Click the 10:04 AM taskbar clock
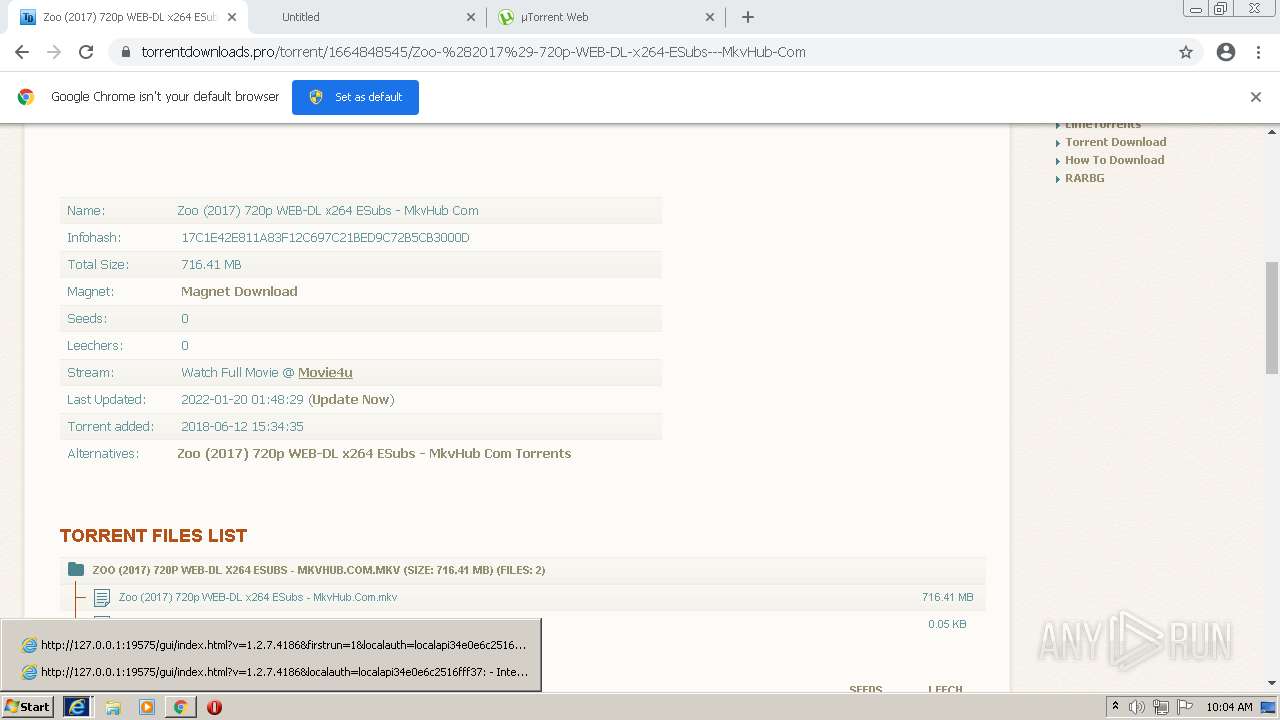Viewport: 1280px width, 720px height. 1229,707
